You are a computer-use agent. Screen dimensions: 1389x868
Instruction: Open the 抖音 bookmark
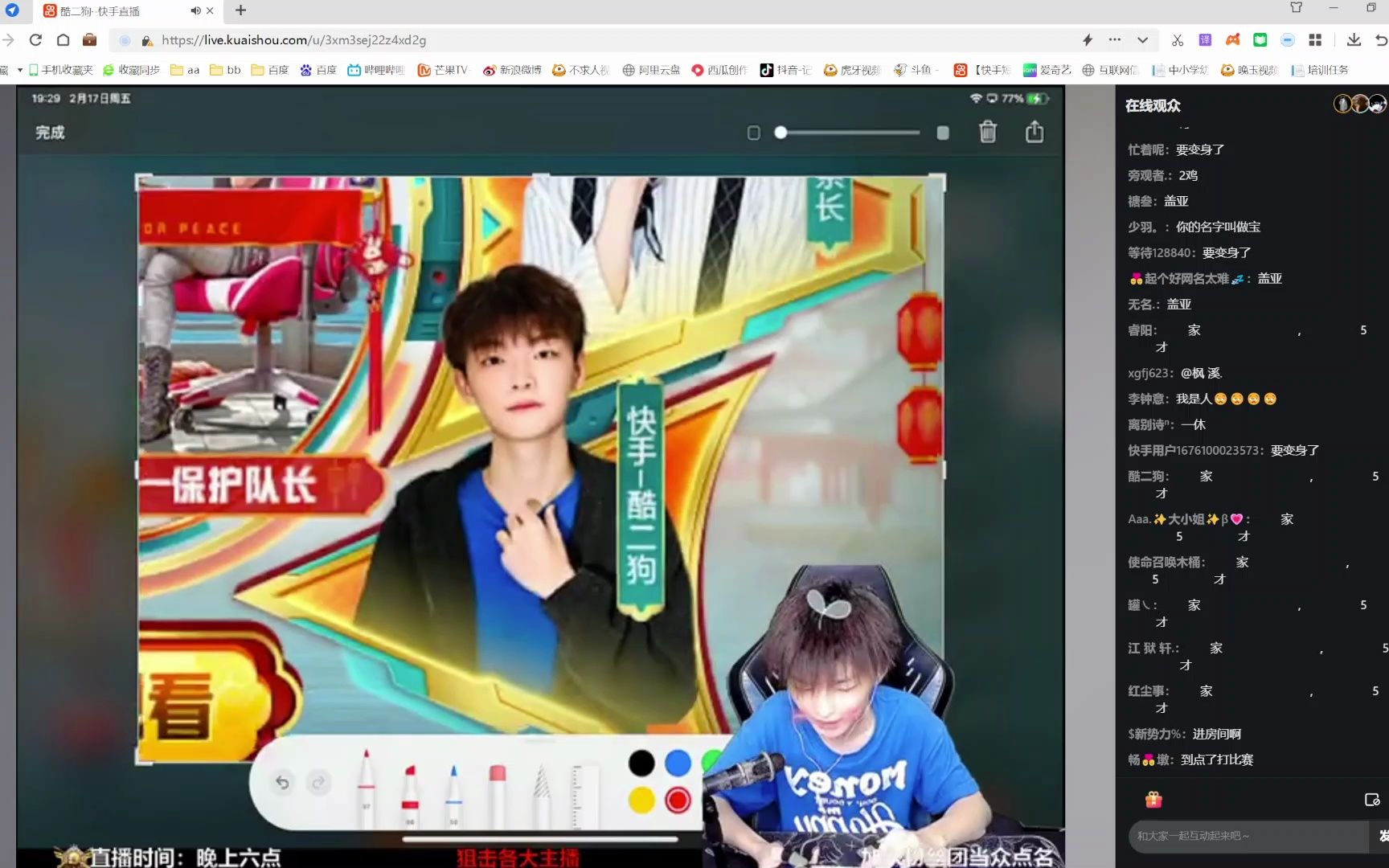786,71
